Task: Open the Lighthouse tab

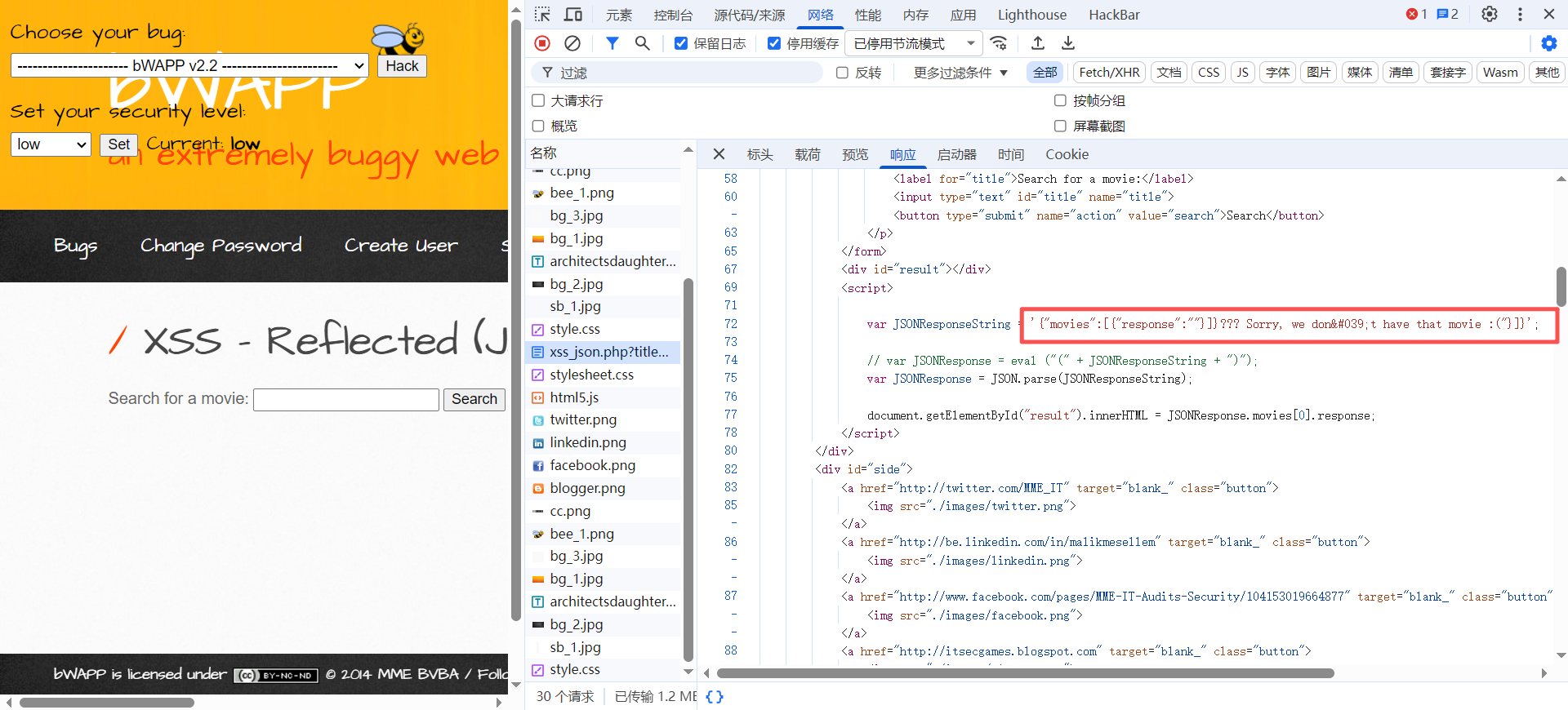Action: [x=1032, y=15]
